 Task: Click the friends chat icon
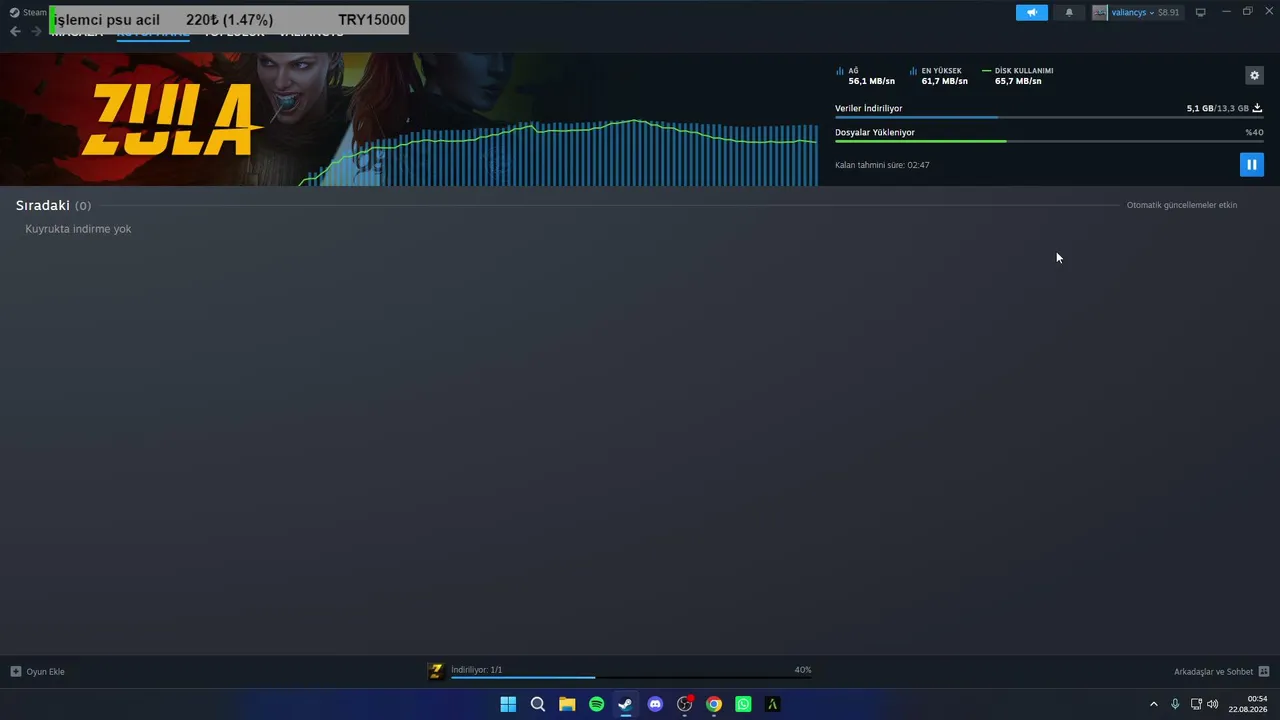(1263, 671)
